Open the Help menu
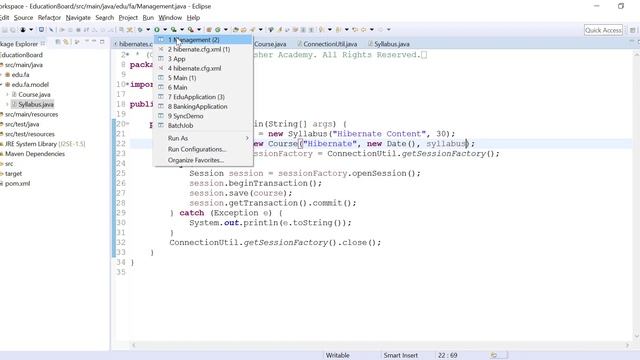640x360 pixels. tap(193, 18)
